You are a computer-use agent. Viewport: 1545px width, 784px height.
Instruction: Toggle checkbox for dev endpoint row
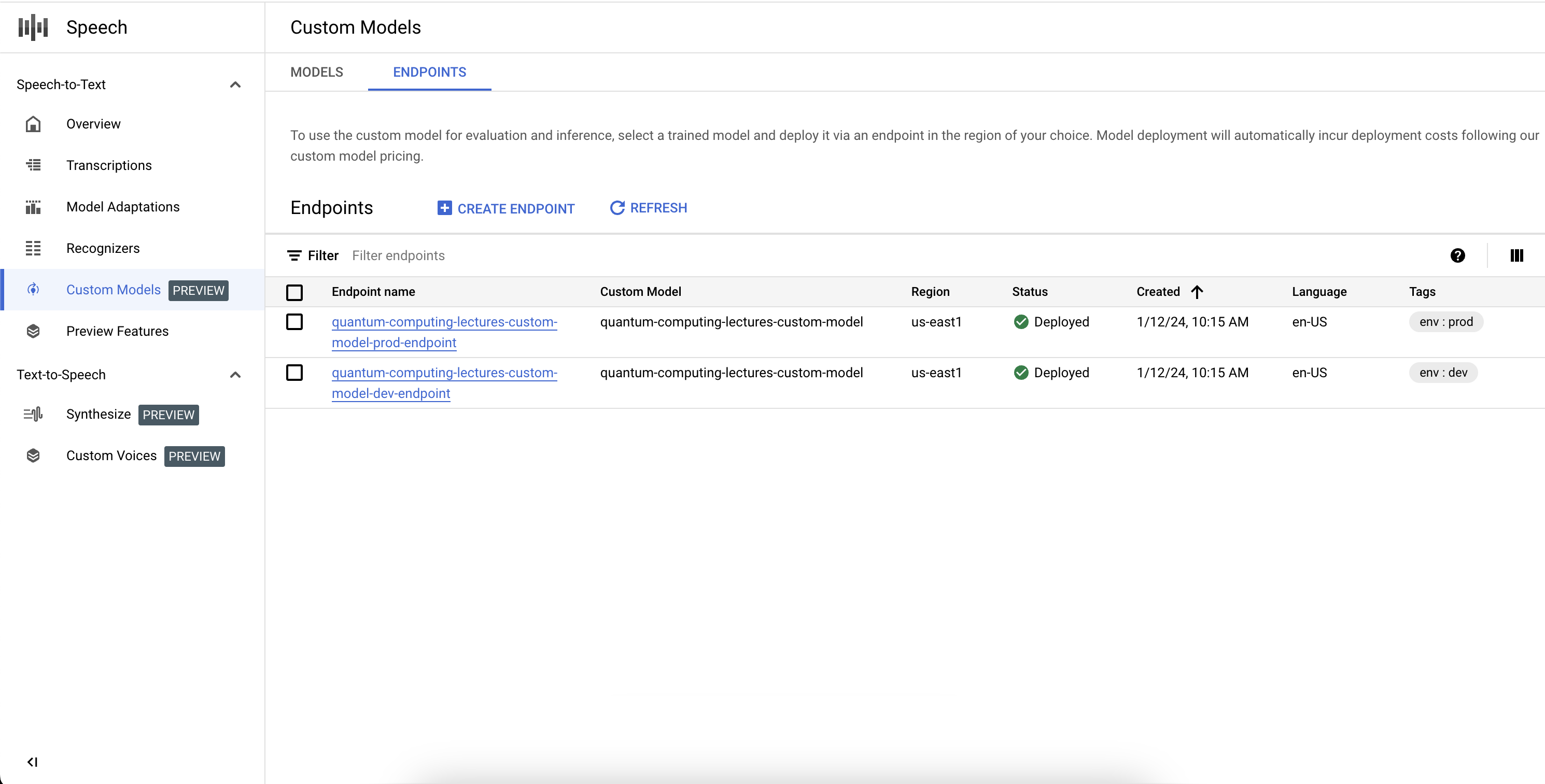(x=296, y=372)
